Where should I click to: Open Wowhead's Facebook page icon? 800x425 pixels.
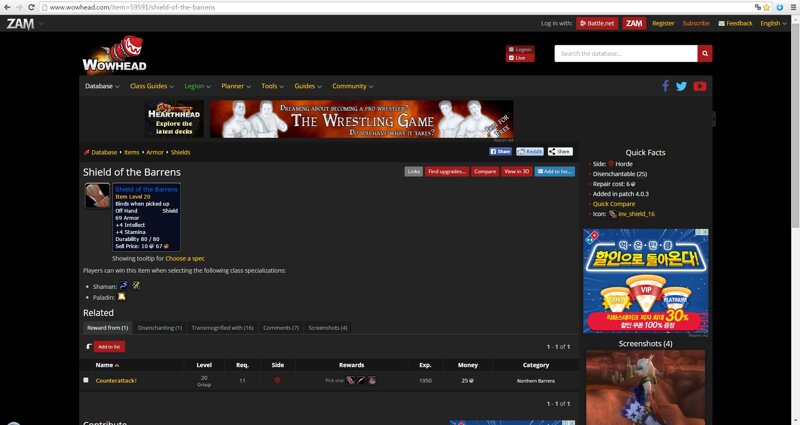665,86
